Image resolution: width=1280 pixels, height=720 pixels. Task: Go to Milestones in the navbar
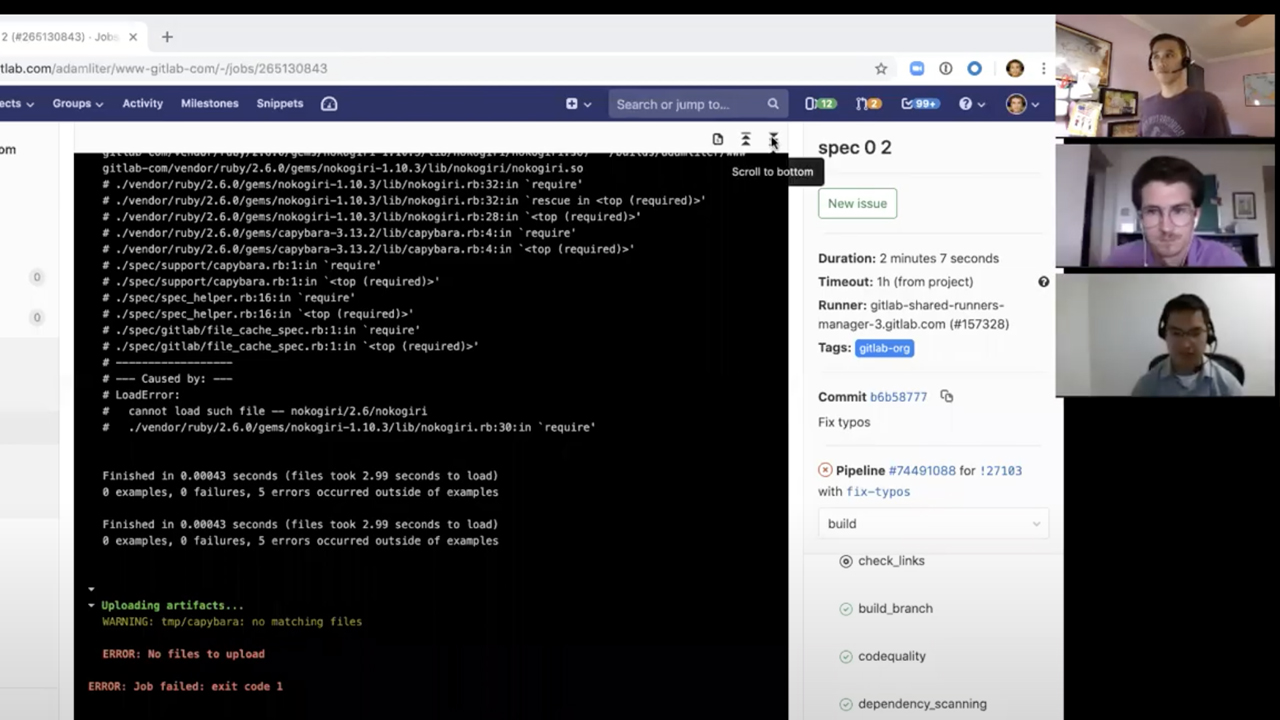pyautogui.click(x=210, y=104)
